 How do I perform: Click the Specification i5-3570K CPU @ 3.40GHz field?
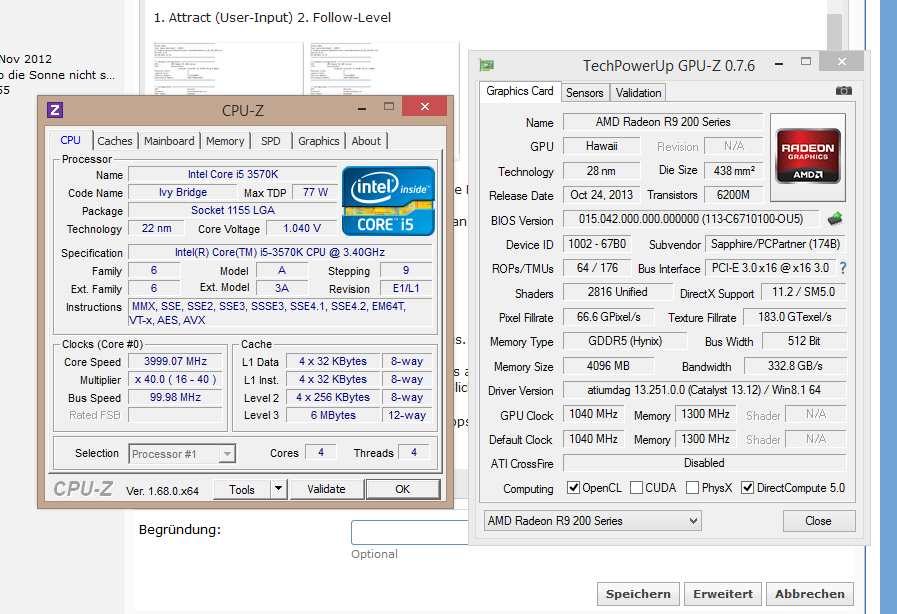pyautogui.click(x=280, y=252)
